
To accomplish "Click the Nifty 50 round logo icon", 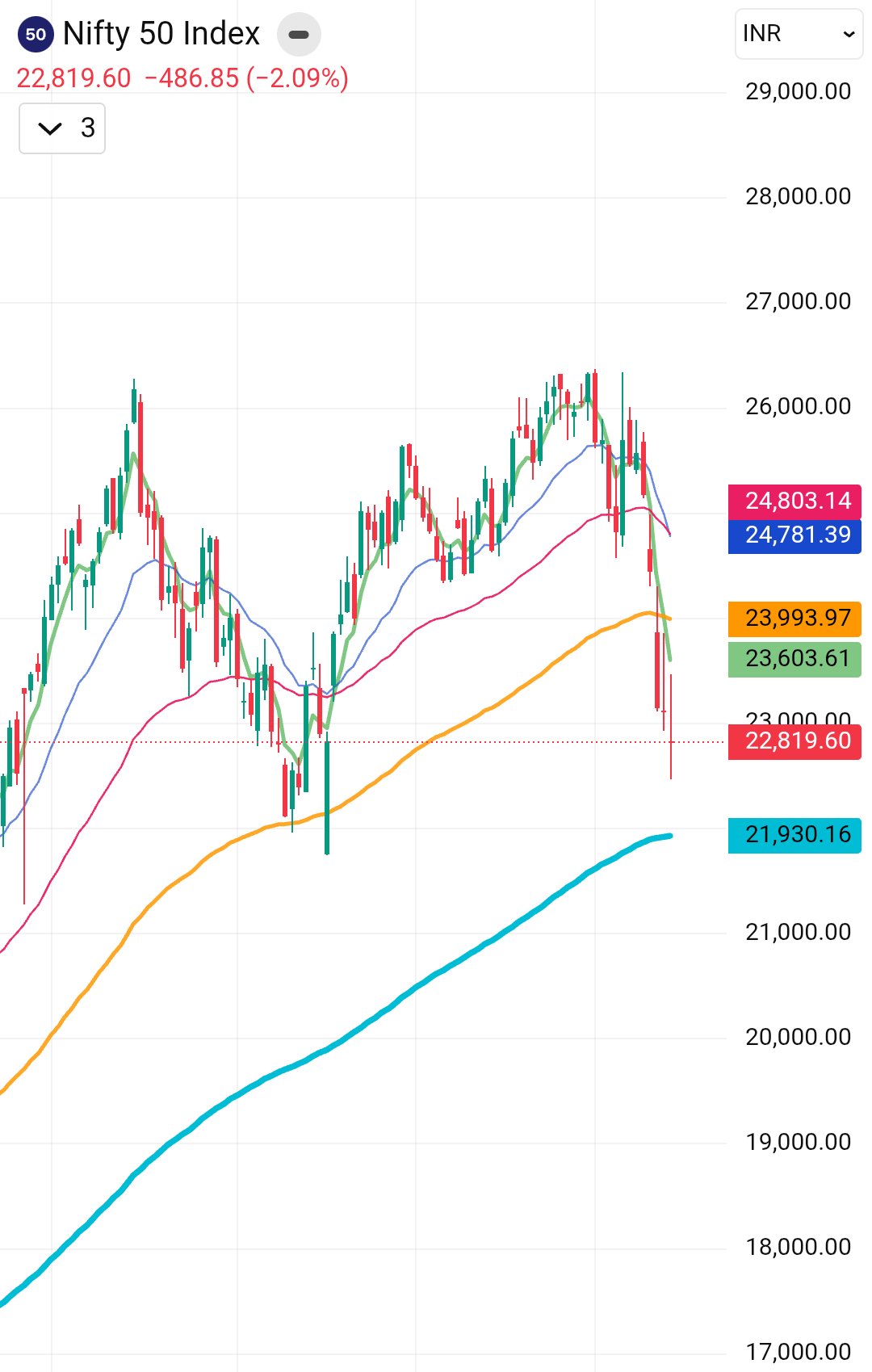I will pyautogui.click(x=36, y=34).
